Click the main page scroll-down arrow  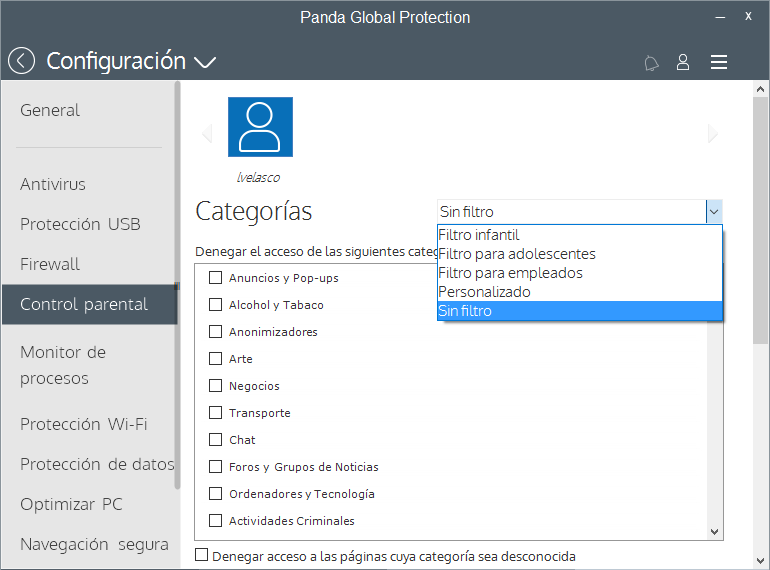[760, 561]
